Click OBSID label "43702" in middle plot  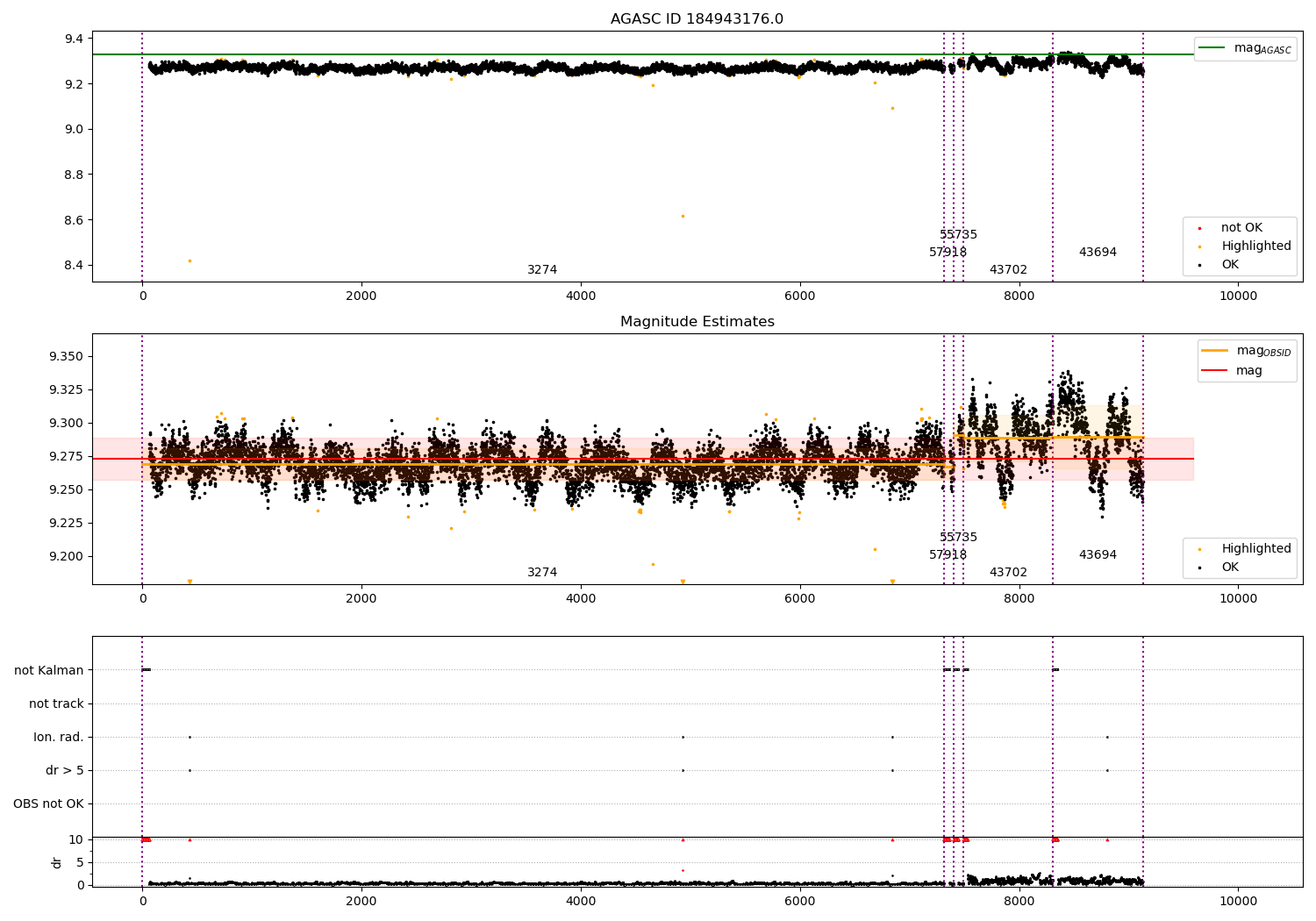1008,573
